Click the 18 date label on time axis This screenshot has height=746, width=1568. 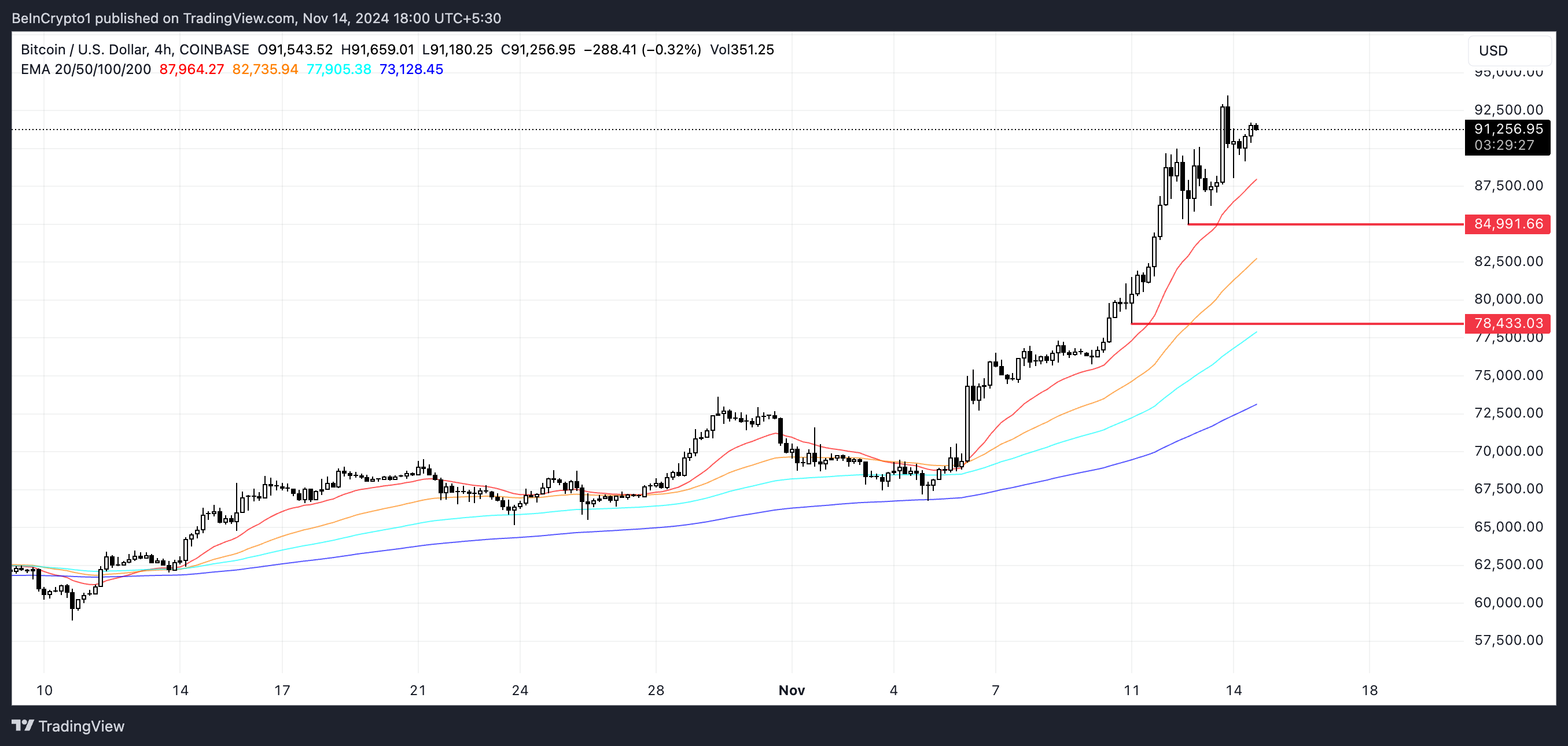click(x=1369, y=690)
